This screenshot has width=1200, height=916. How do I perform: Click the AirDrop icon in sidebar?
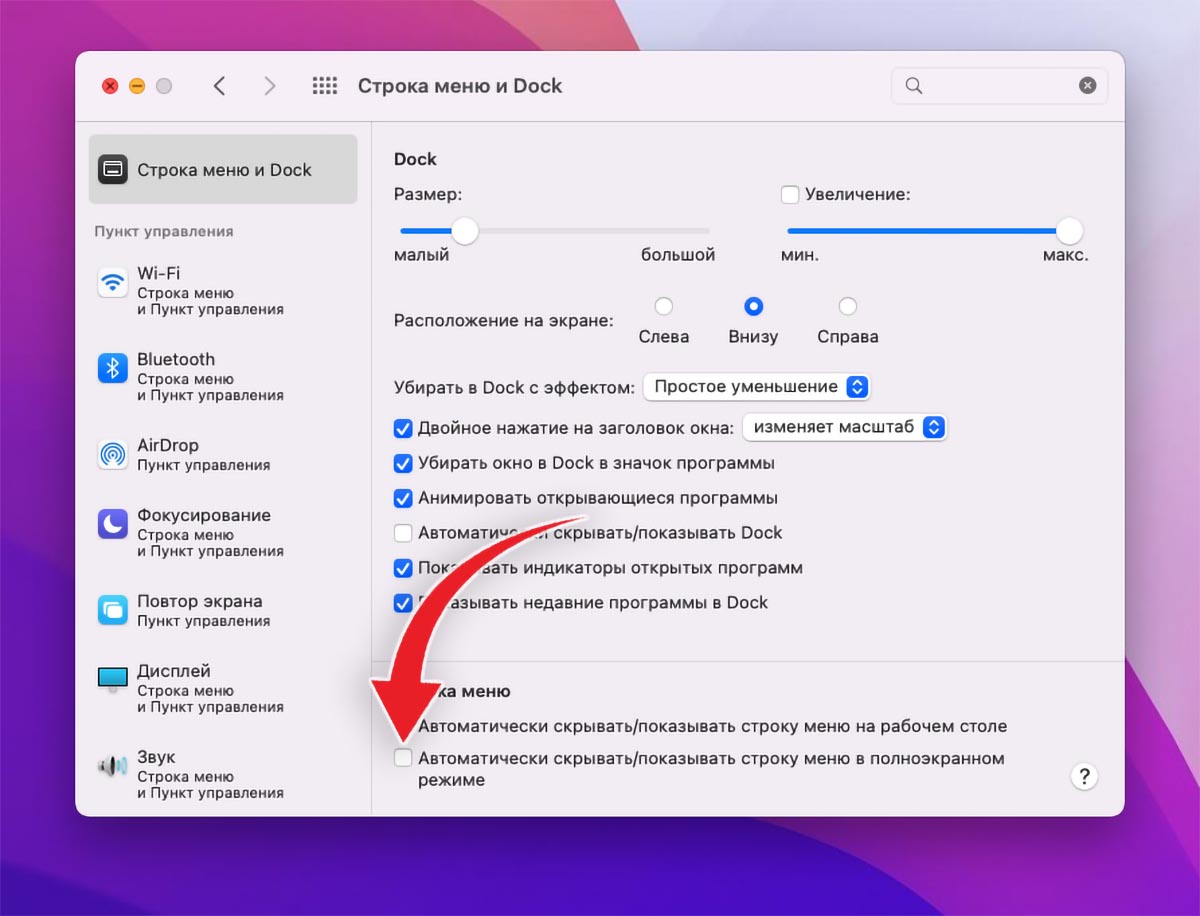(113, 454)
